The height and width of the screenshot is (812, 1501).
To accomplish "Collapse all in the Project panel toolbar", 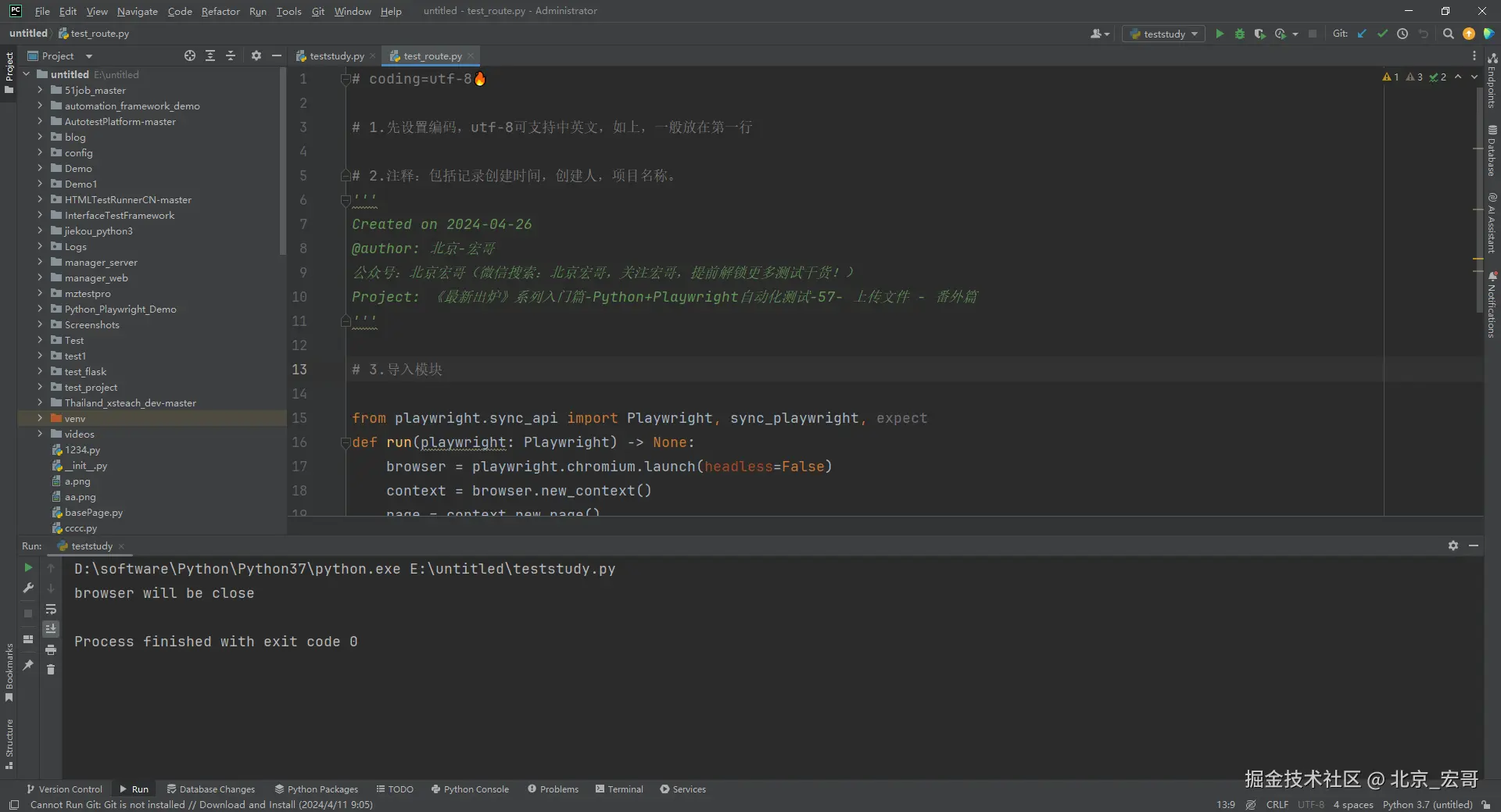I will (x=231, y=55).
